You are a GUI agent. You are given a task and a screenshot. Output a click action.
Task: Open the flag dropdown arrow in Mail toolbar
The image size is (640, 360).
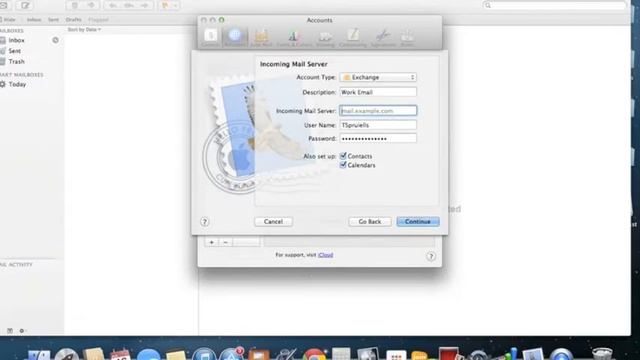point(175,5)
